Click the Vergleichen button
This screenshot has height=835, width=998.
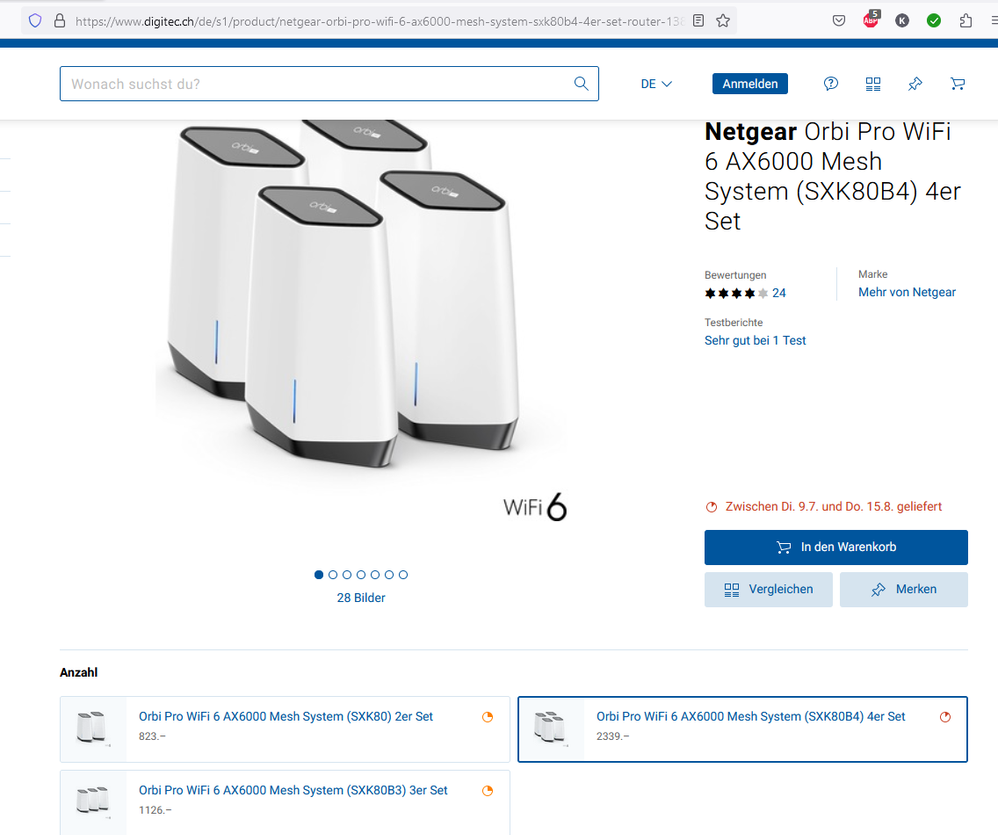point(768,589)
